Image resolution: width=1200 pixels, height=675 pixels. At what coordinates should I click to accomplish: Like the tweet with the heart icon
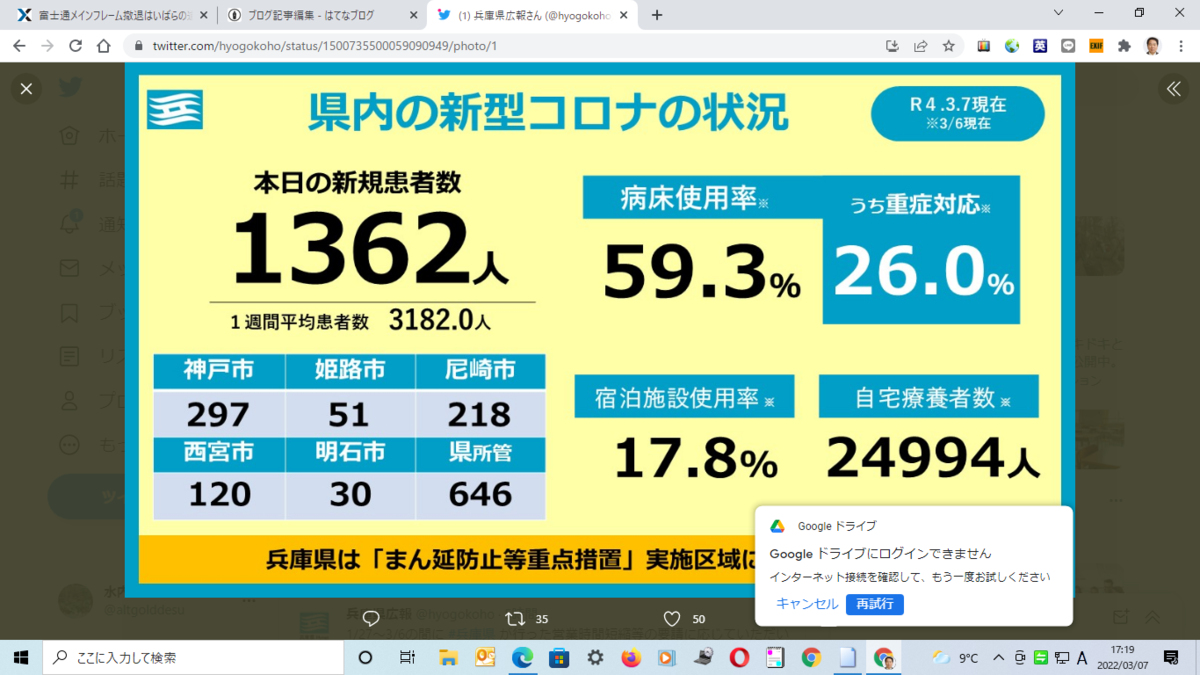(672, 619)
